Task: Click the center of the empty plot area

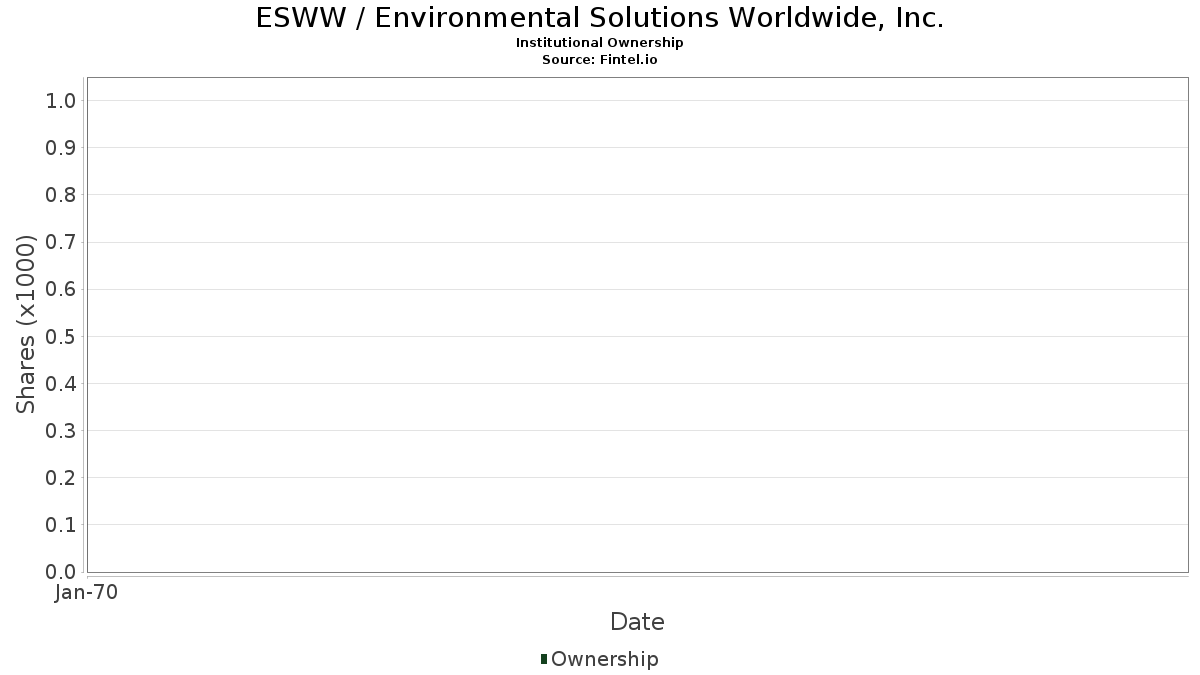Action: [637, 324]
